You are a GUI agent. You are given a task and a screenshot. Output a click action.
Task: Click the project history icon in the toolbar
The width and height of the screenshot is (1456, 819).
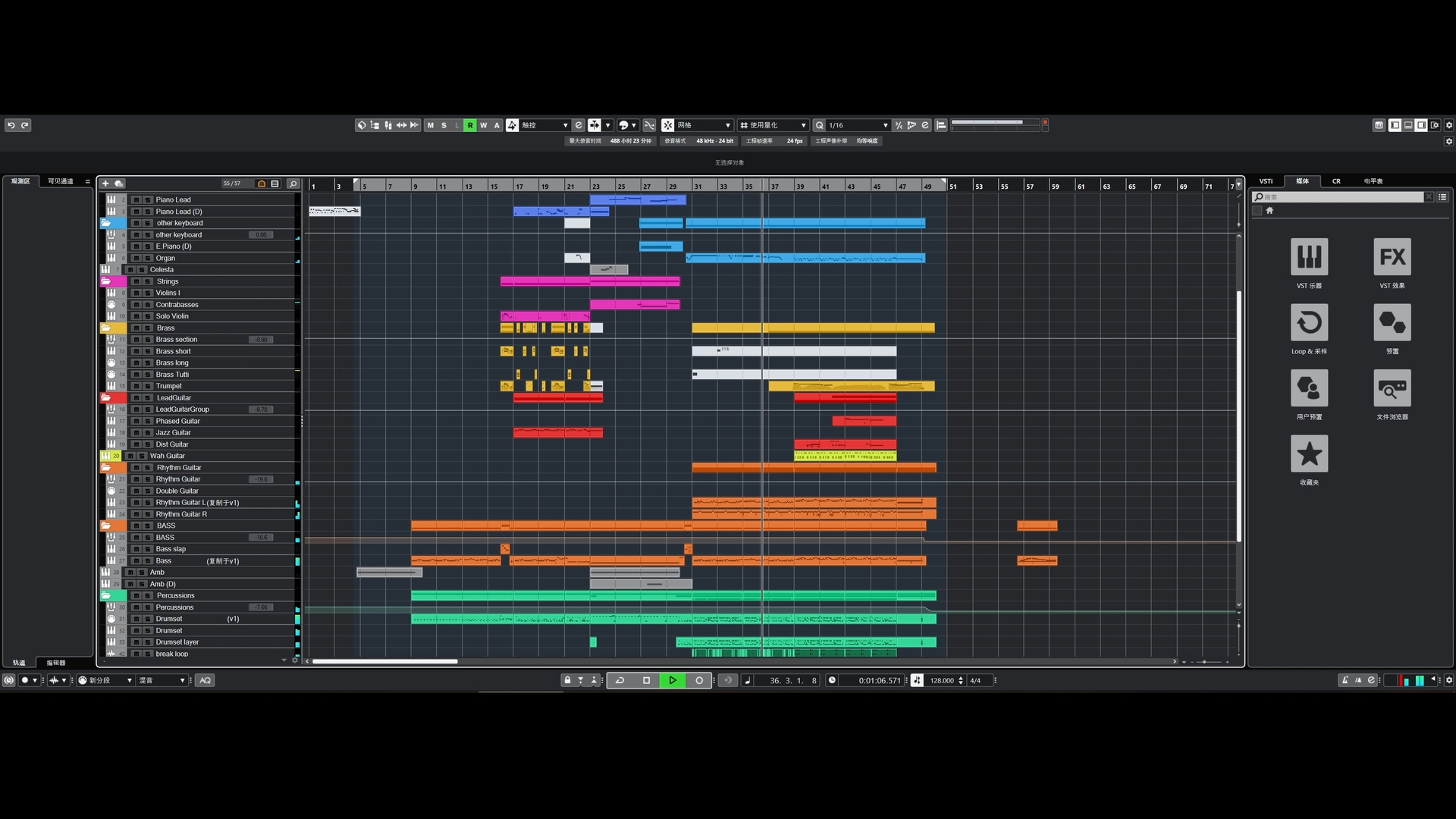tap(362, 125)
